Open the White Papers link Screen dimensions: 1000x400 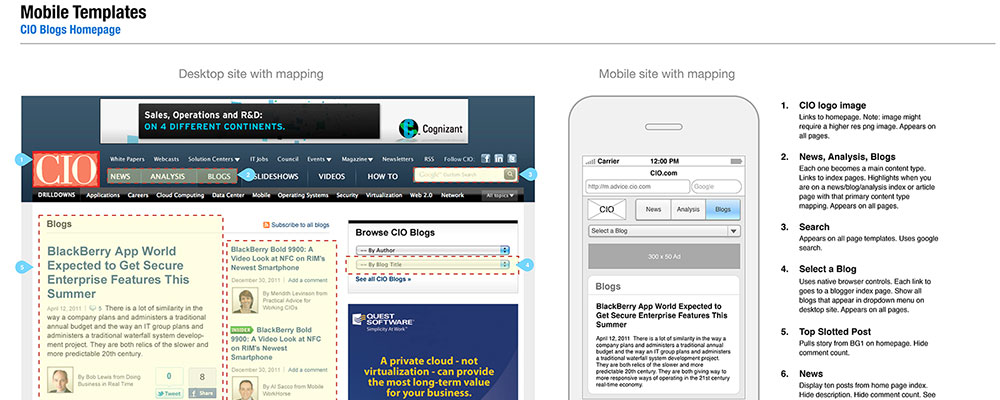tap(127, 159)
